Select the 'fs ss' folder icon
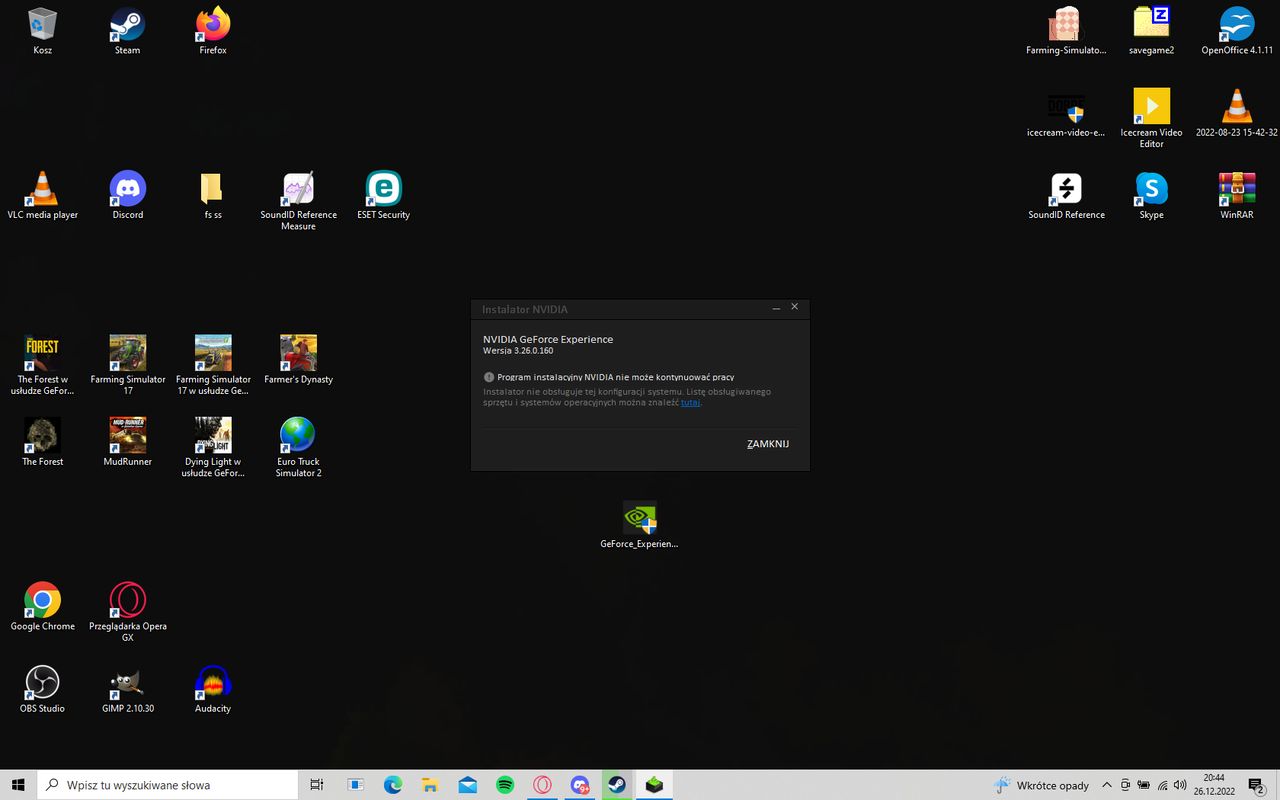The height and width of the screenshot is (800, 1280). [x=213, y=196]
